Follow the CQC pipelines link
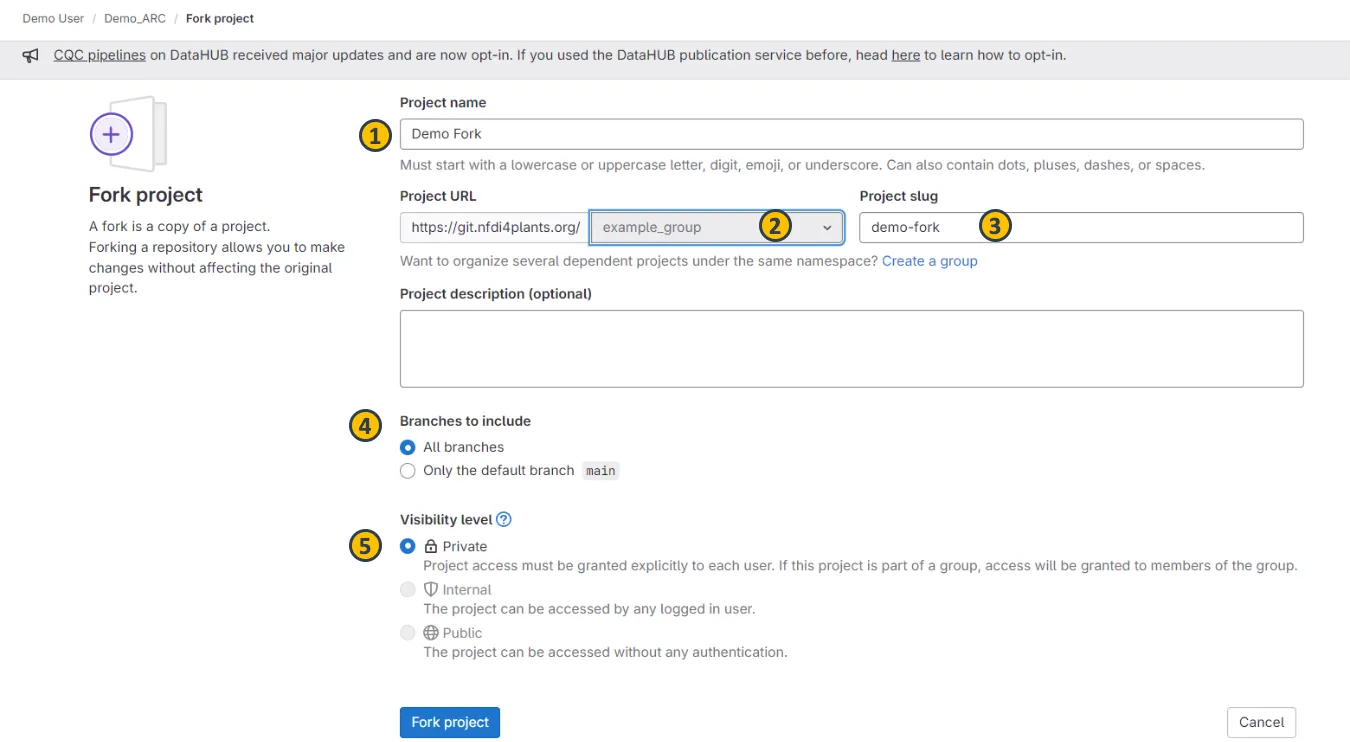Image resolution: width=1351 pixels, height=742 pixels. pos(100,55)
